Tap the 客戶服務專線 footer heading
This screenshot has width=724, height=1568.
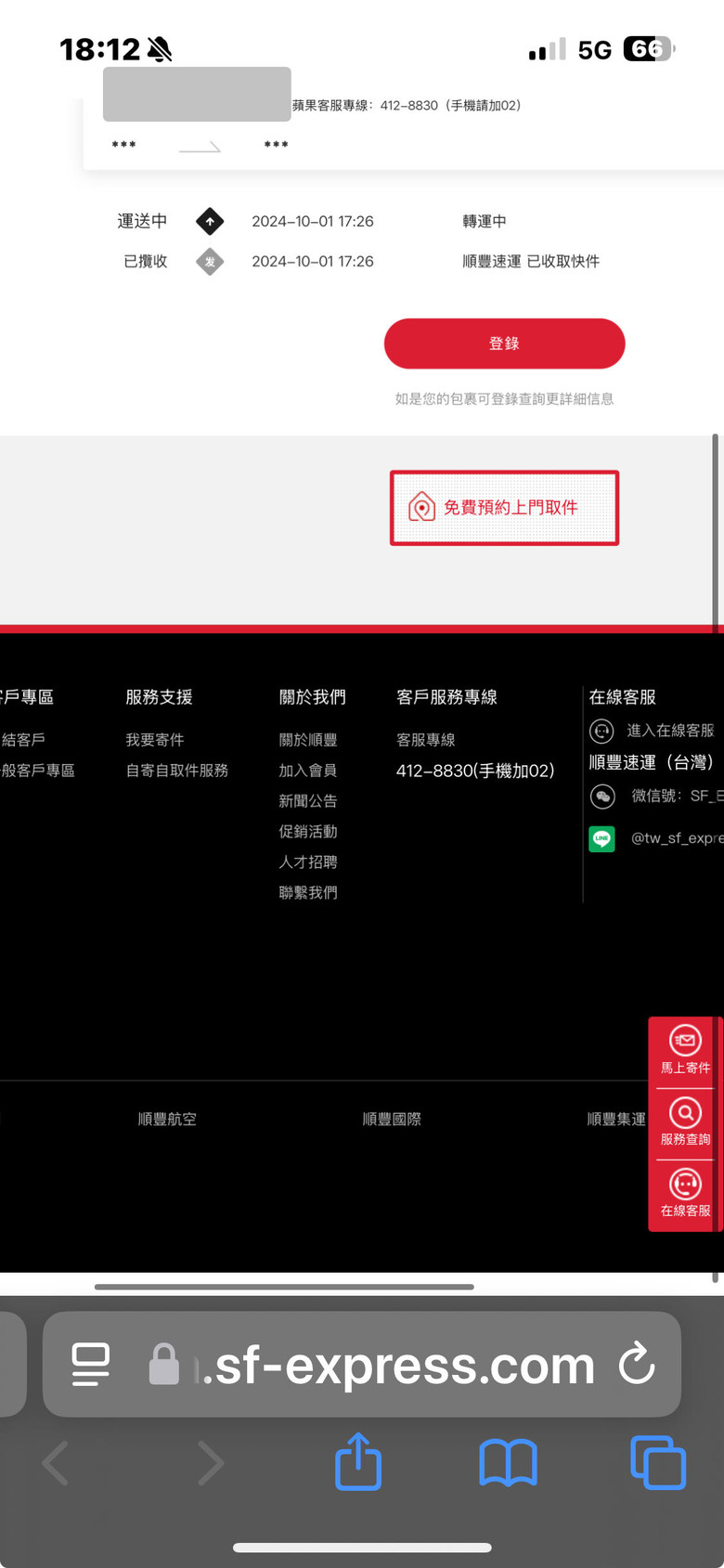446,697
